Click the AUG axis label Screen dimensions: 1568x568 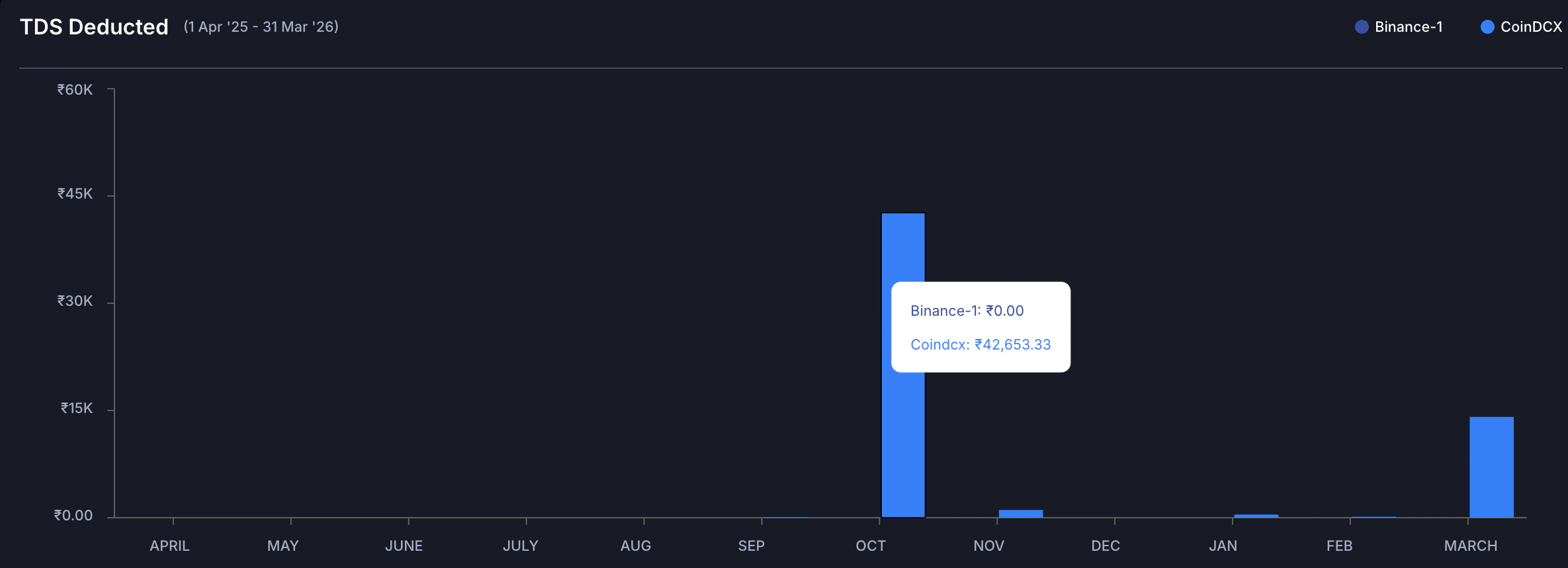point(636,546)
